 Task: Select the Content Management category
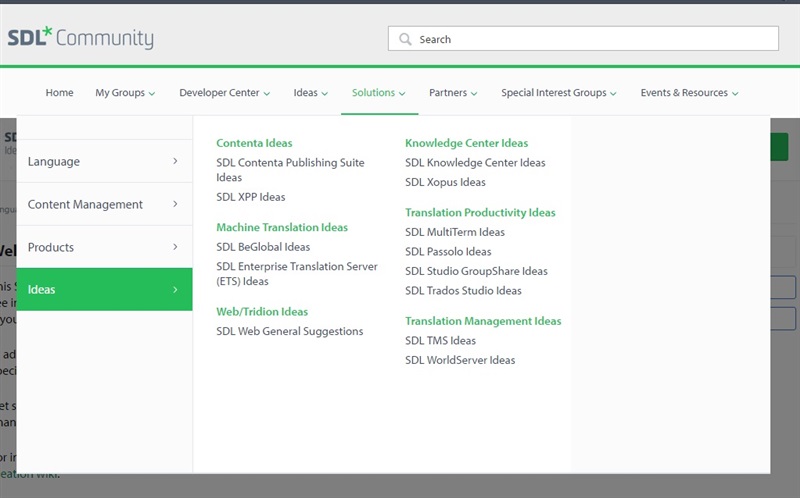[x=105, y=204]
